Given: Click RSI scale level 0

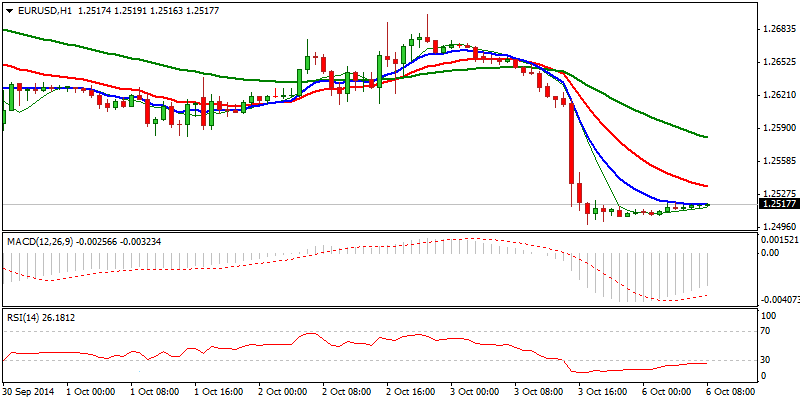Looking at the screenshot, I should click(764, 376).
